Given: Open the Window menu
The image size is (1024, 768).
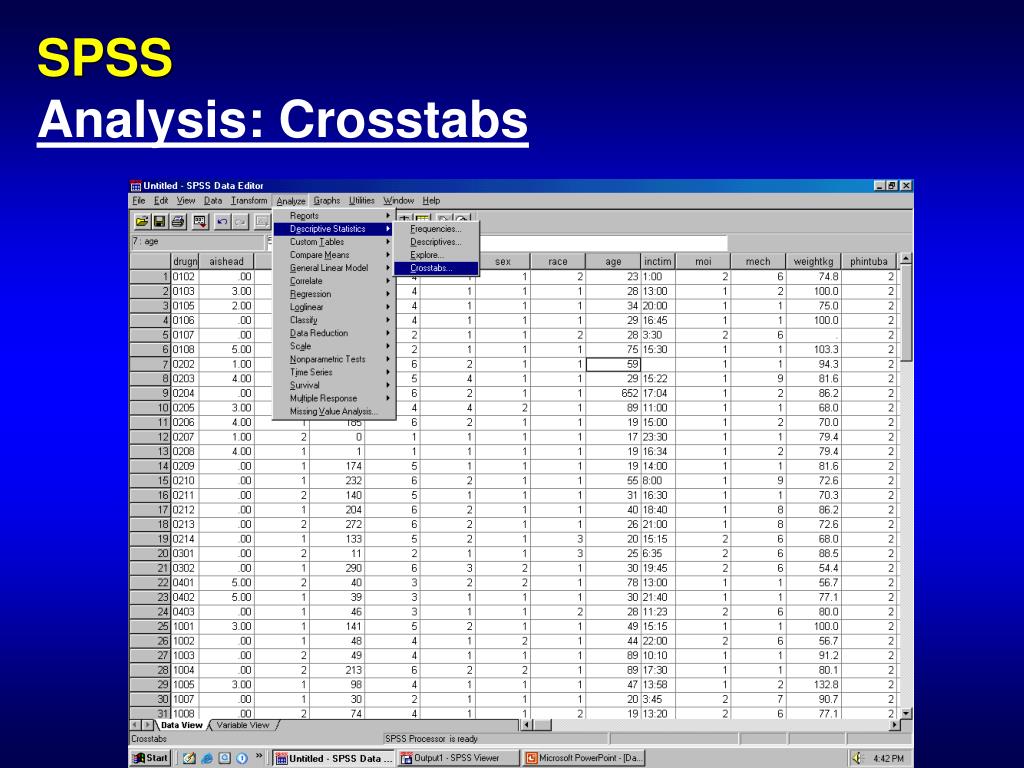Looking at the screenshot, I should [x=398, y=200].
